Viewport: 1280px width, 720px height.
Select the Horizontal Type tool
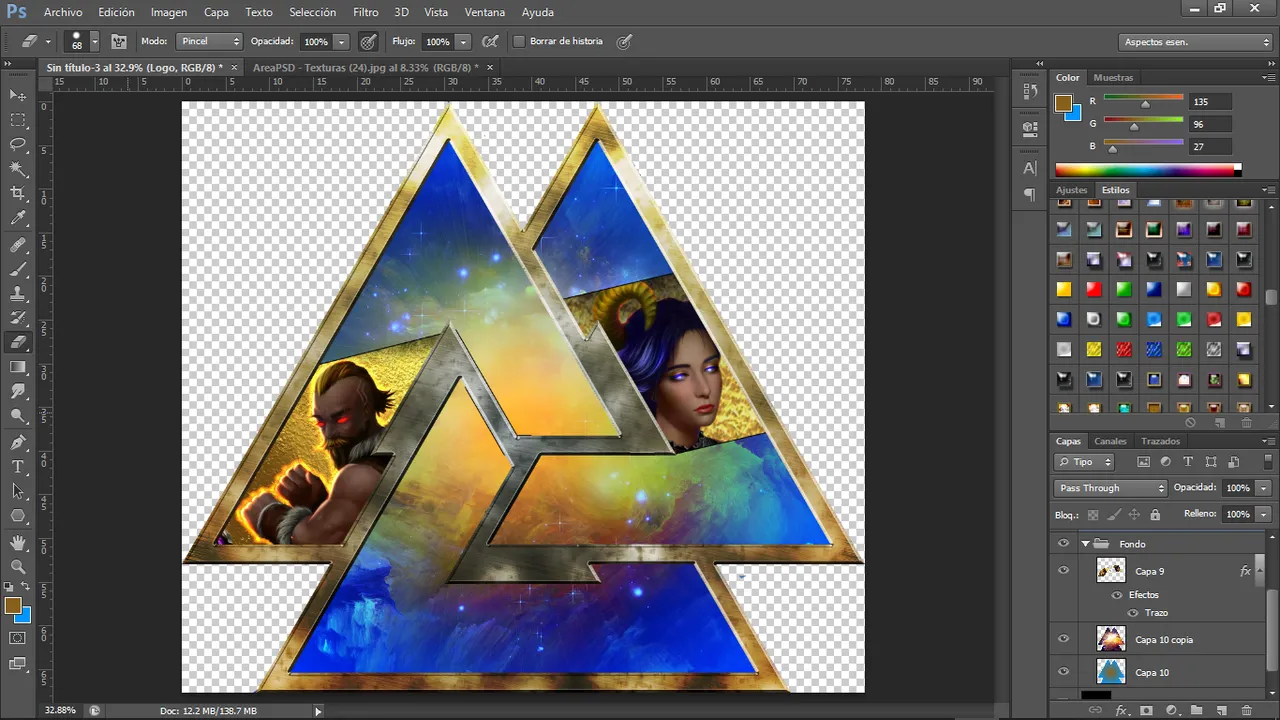point(18,467)
